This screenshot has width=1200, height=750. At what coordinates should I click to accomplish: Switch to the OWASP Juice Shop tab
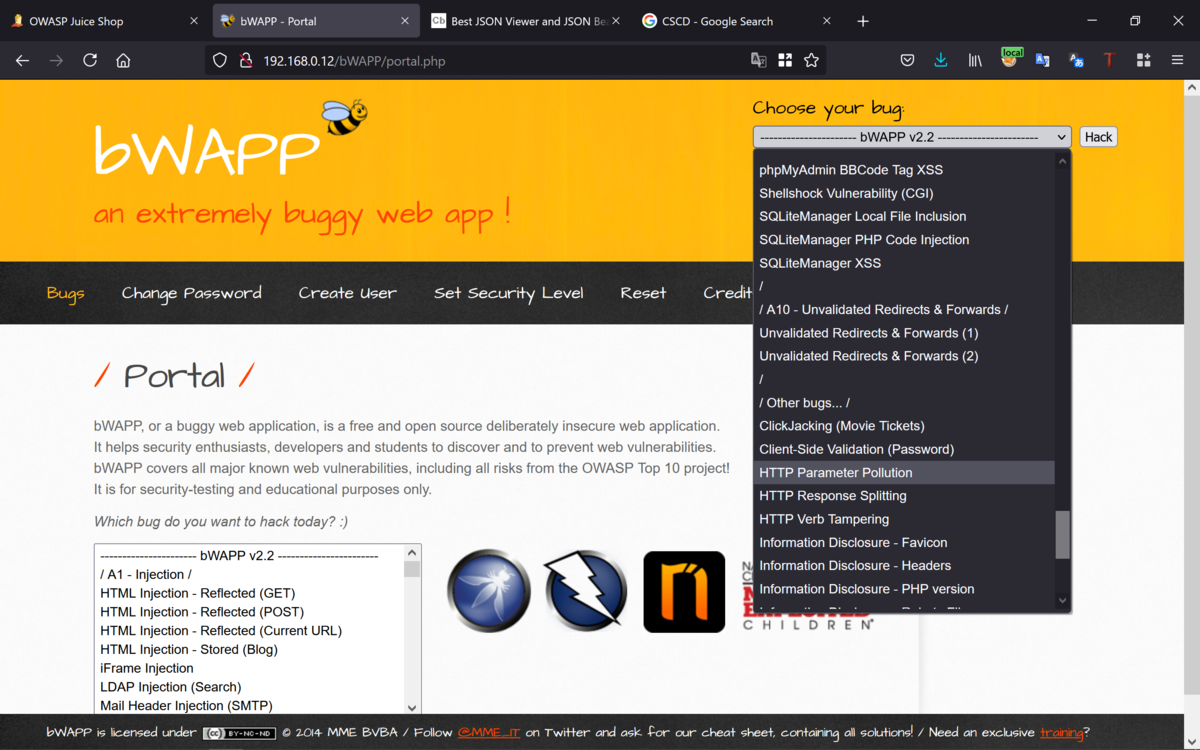tap(77, 20)
